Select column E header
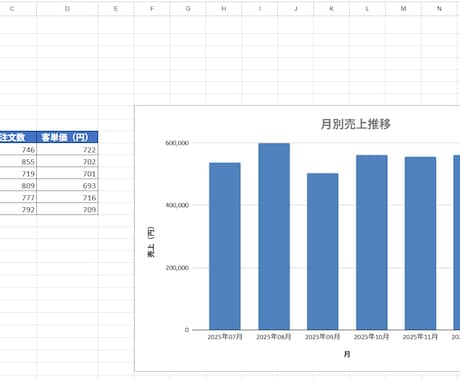Screen dimensions: 460x380 (x=116, y=8)
